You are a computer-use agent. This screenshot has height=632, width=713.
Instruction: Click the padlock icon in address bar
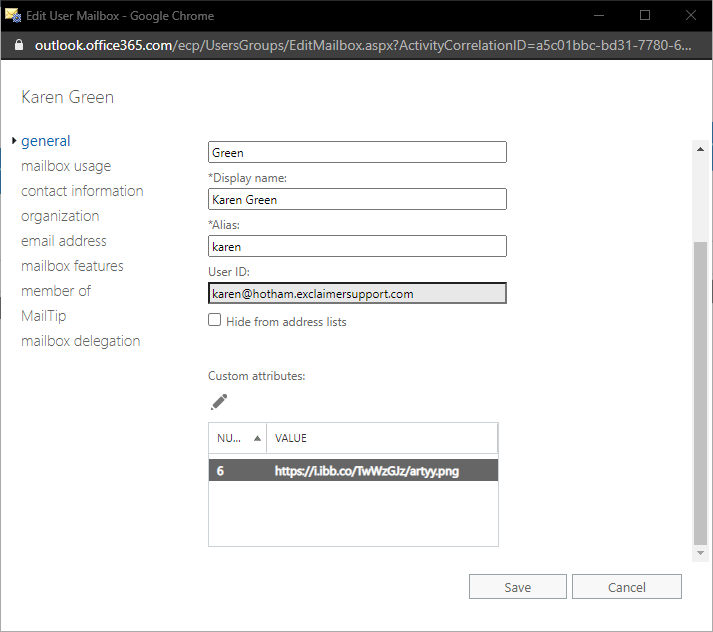pyautogui.click(x=16, y=46)
